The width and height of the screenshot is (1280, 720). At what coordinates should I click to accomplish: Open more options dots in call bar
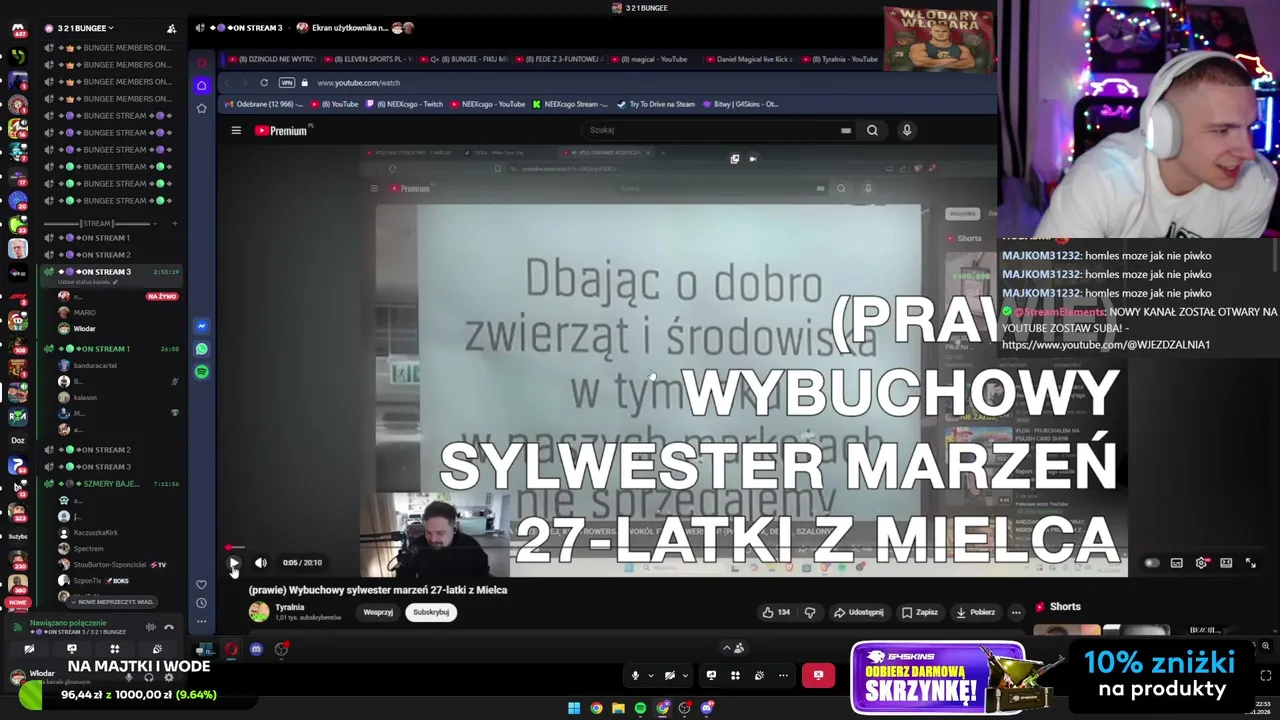pyautogui.click(x=783, y=675)
